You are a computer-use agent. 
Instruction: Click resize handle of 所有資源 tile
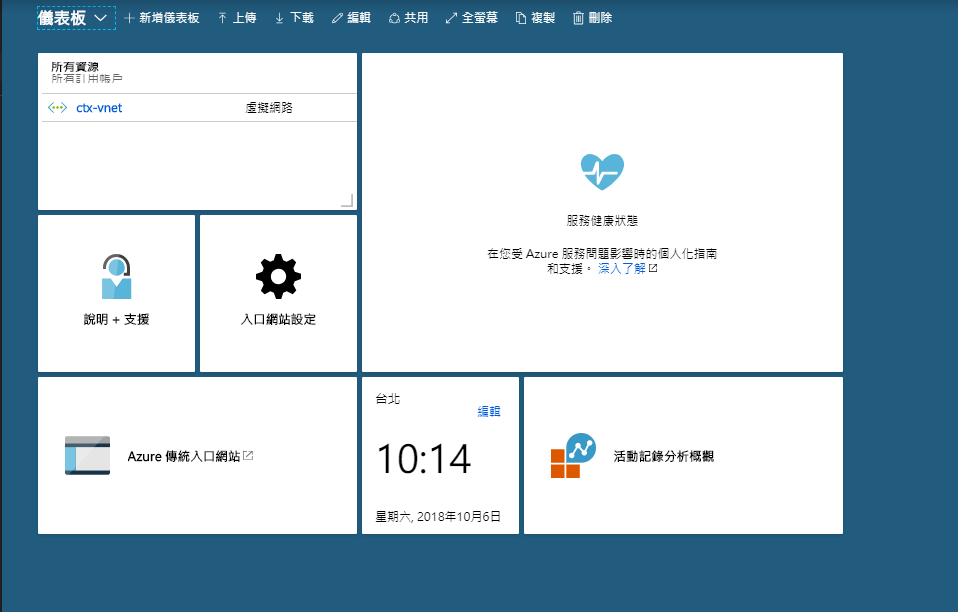coord(347,200)
